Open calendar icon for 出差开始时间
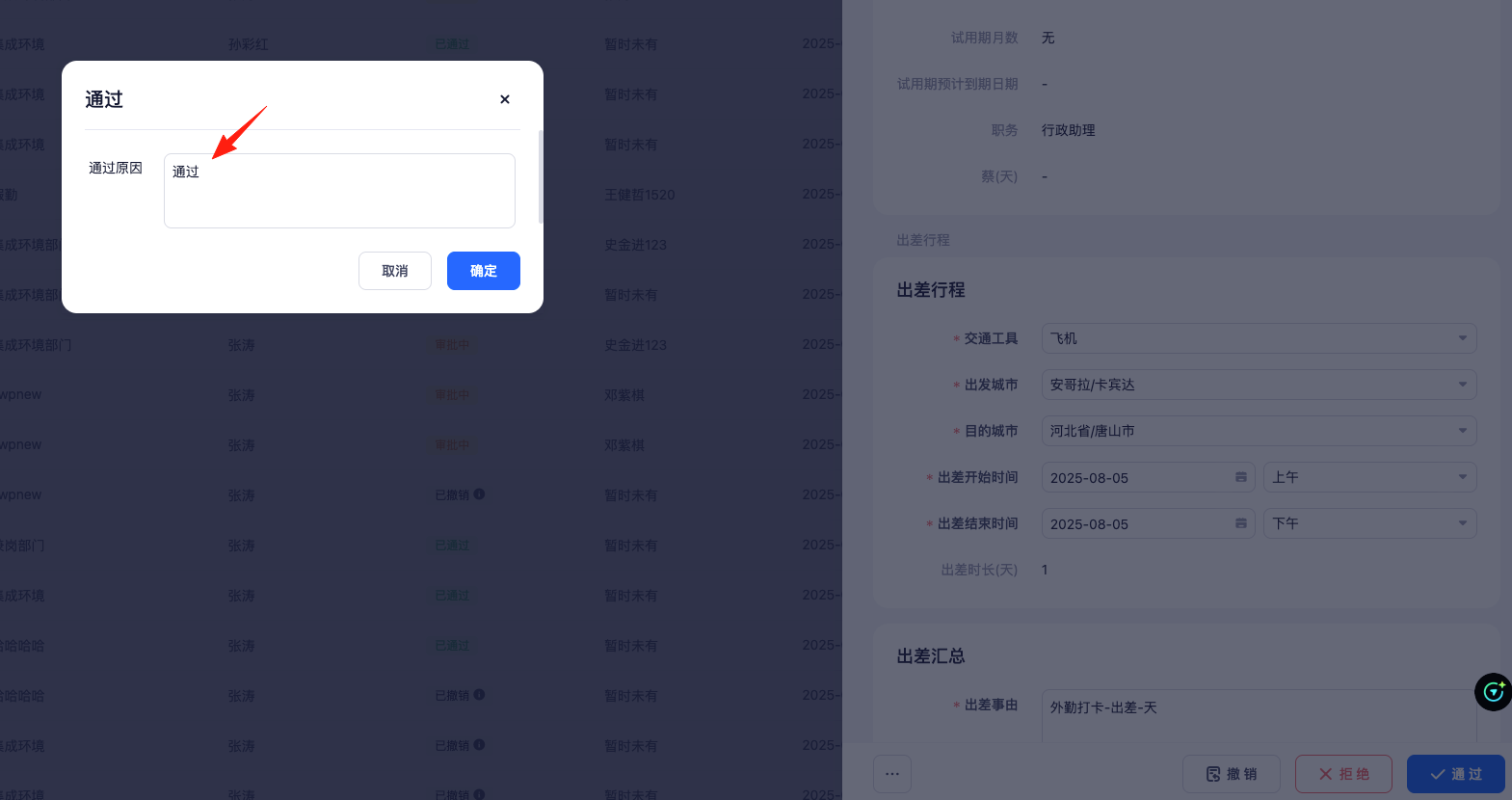Screen dimensions: 1512x800 tap(1241, 477)
